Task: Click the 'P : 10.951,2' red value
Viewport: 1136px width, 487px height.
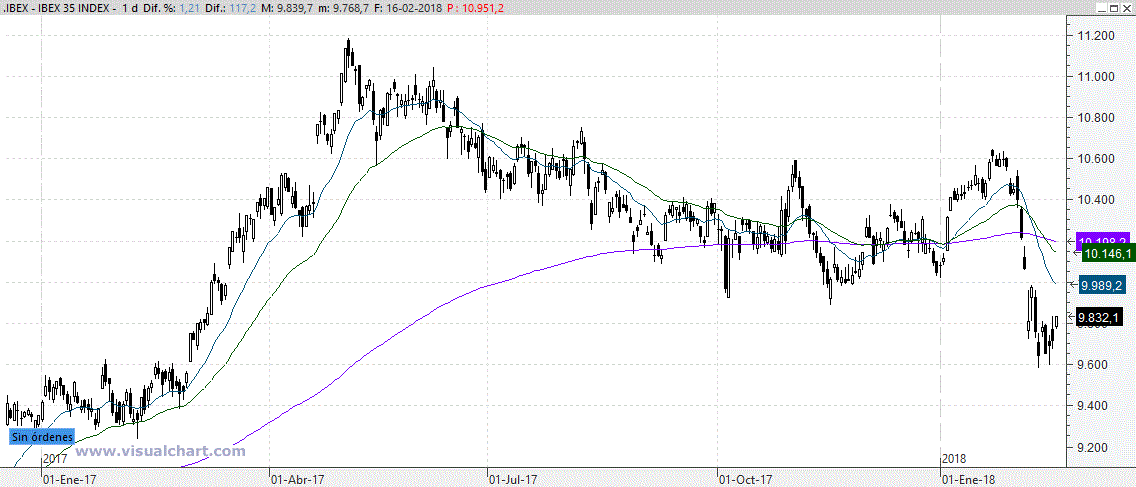Action: pyautogui.click(x=475, y=7)
